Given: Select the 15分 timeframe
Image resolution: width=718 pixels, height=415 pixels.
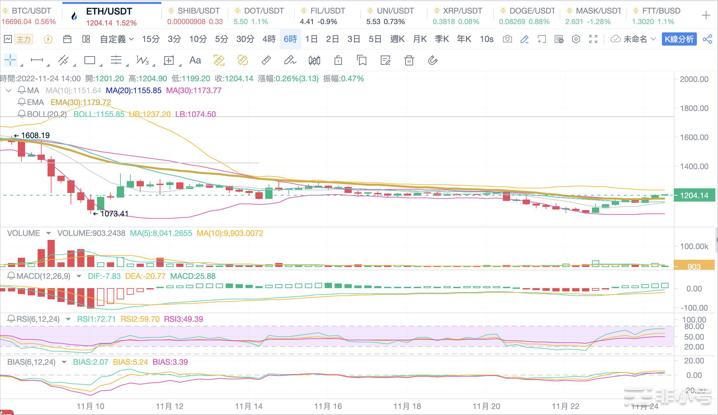Looking at the screenshot, I should pyautogui.click(x=150, y=39).
